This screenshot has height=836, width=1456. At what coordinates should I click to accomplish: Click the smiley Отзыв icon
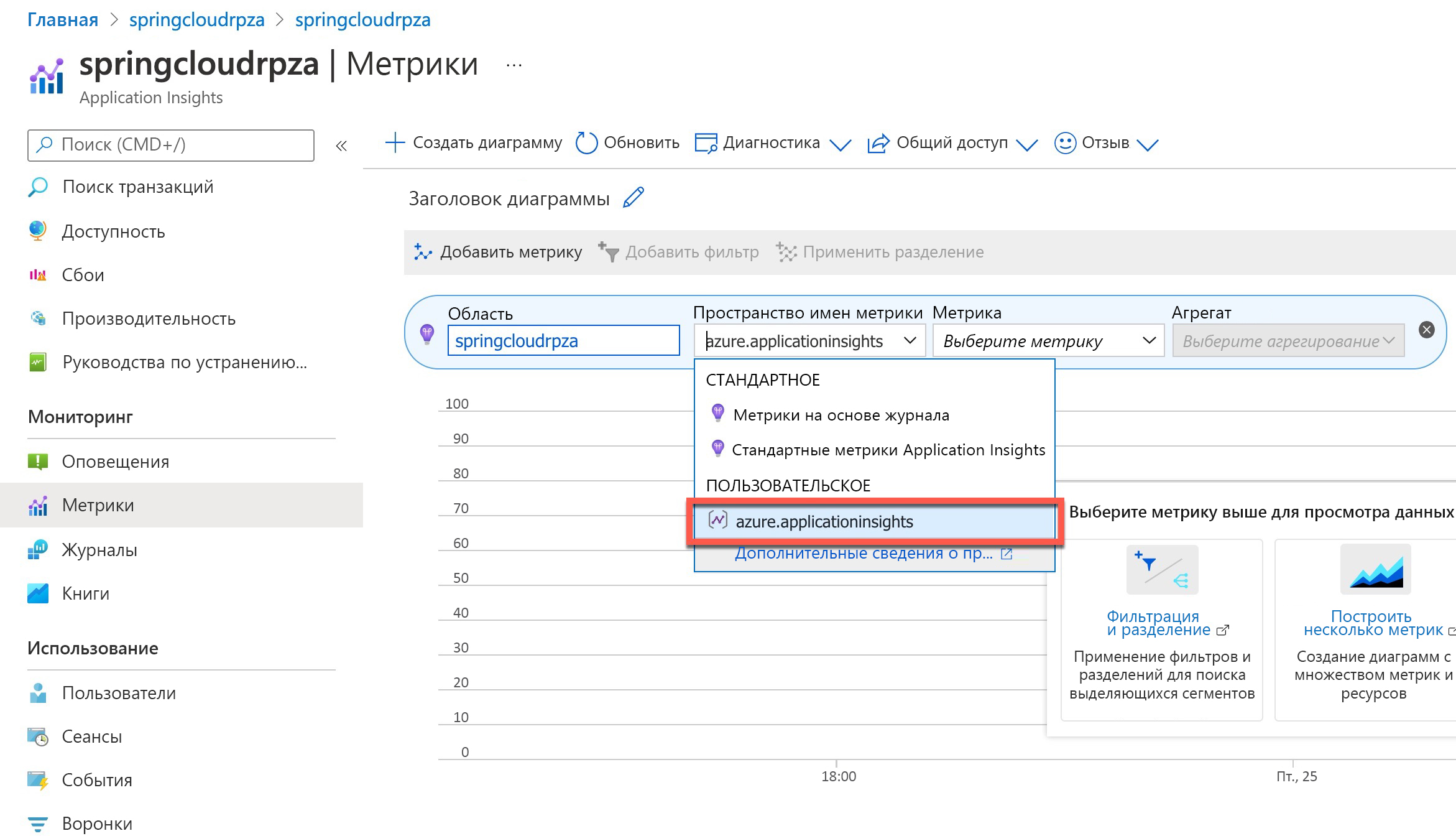tap(1065, 143)
